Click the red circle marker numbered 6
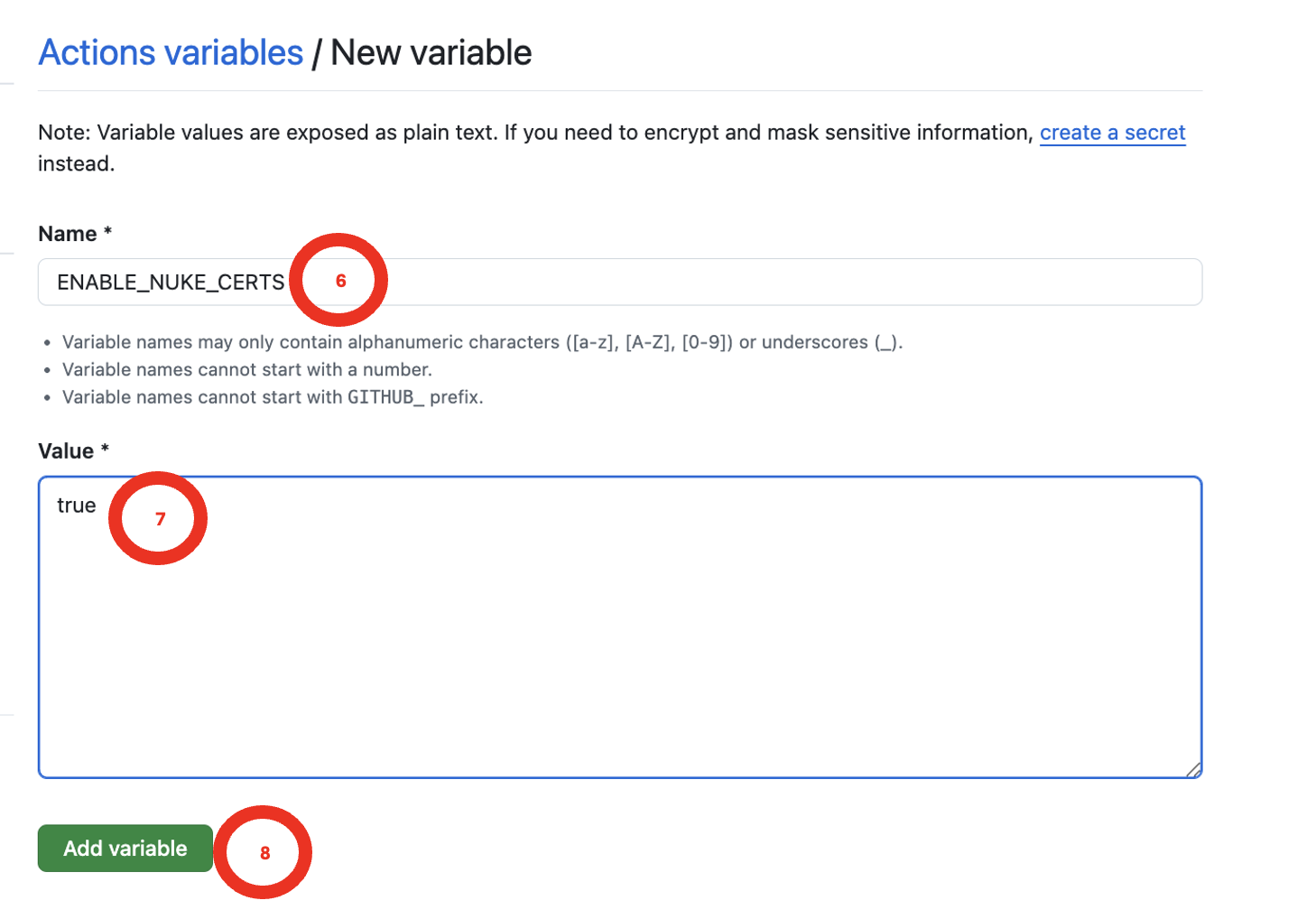Image resolution: width=1316 pixels, height=919 pixels. (x=339, y=281)
